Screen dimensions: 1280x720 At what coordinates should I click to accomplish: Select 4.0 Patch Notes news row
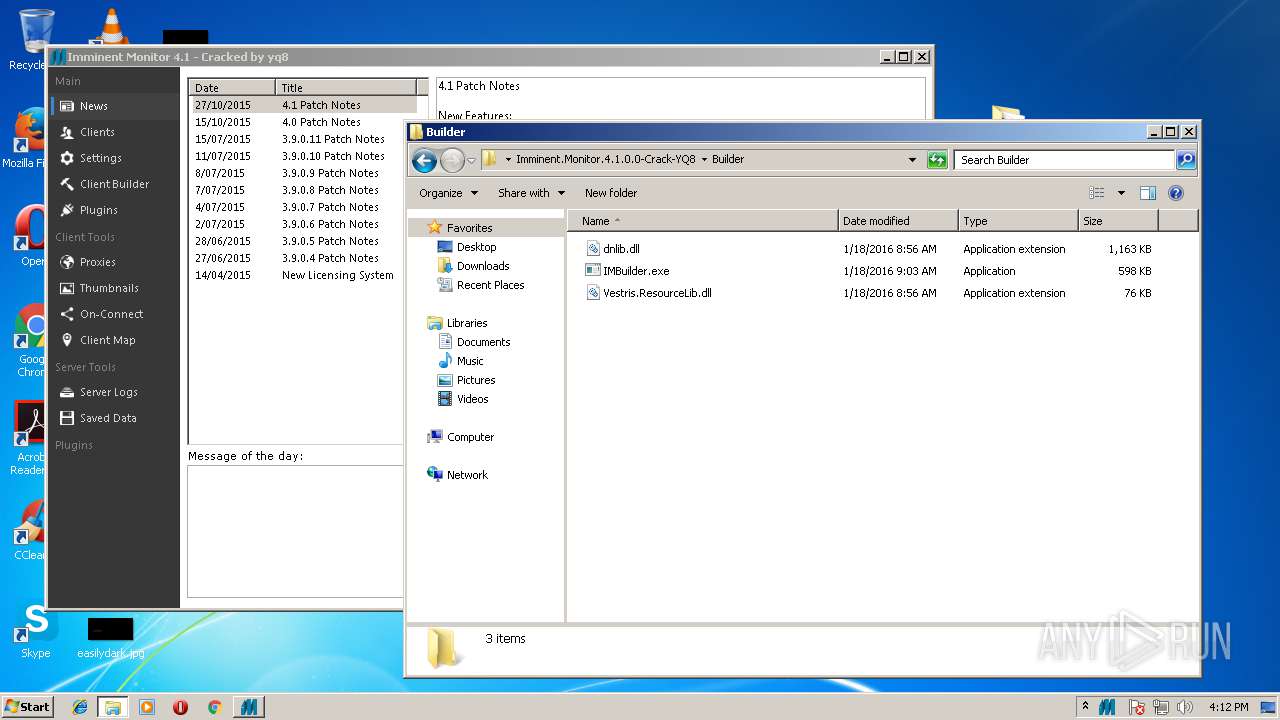click(x=304, y=122)
